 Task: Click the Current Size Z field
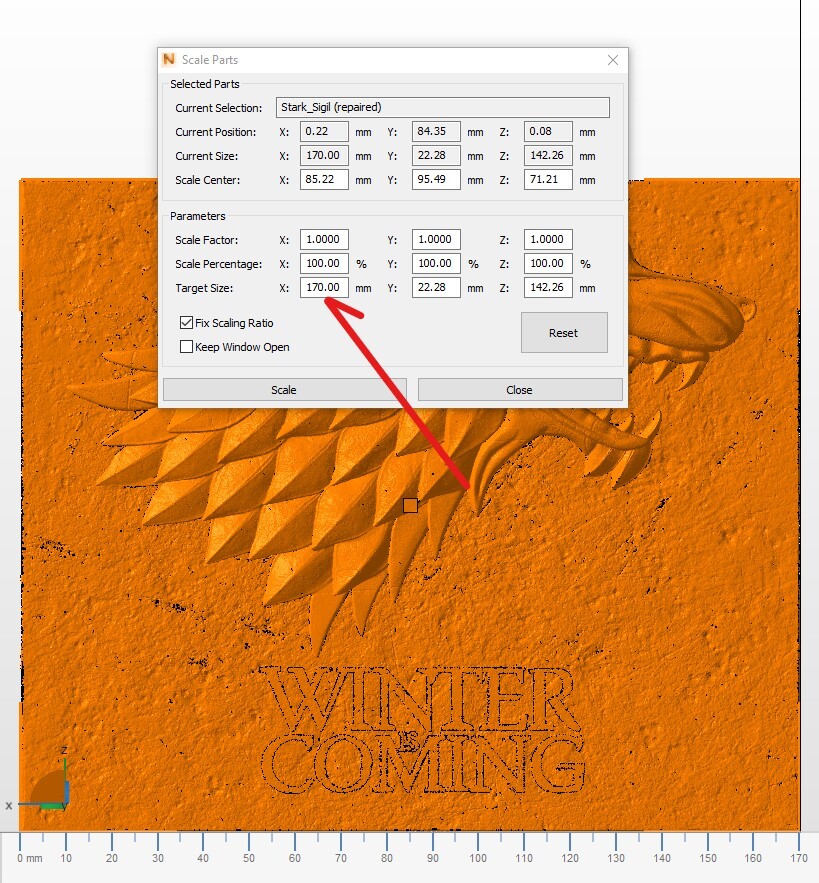(548, 155)
